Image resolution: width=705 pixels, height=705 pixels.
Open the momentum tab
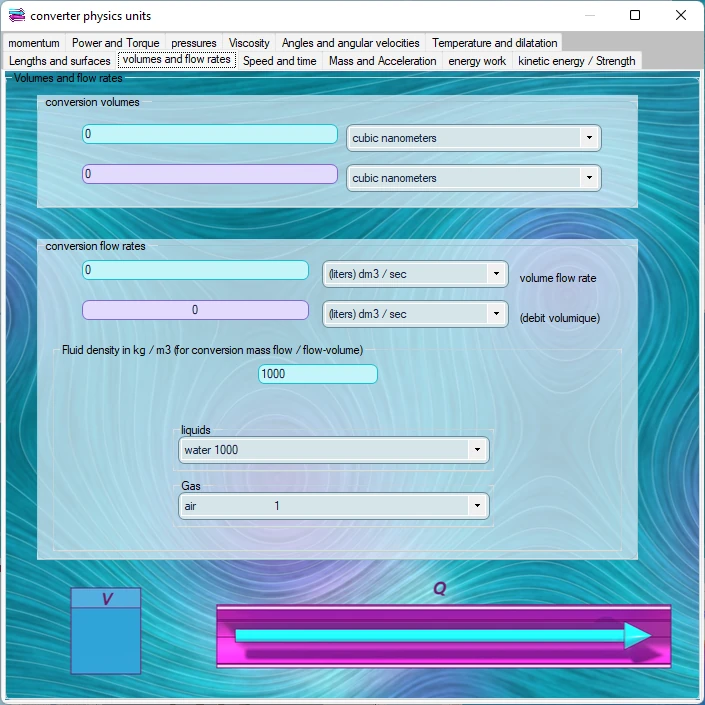point(34,43)
